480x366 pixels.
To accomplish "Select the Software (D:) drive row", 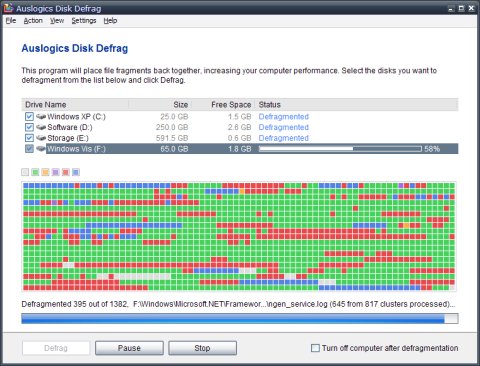I will pos(240,127).
